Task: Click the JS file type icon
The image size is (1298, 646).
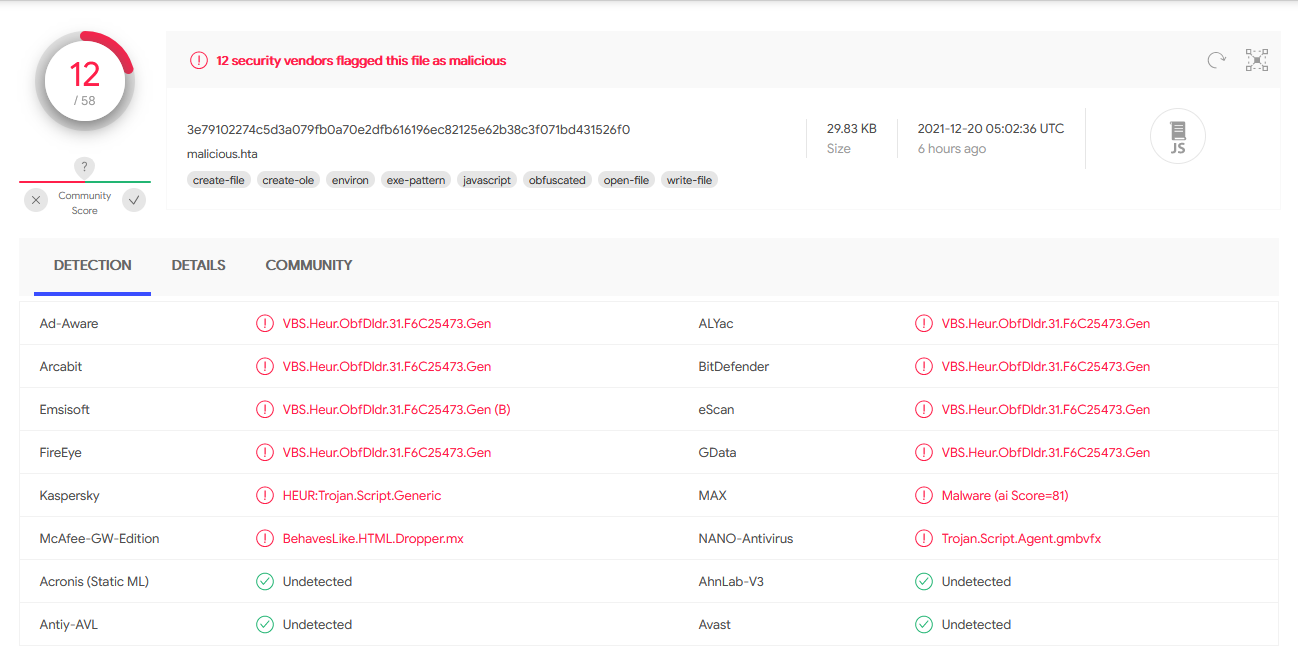Action: pos(1177,136)
